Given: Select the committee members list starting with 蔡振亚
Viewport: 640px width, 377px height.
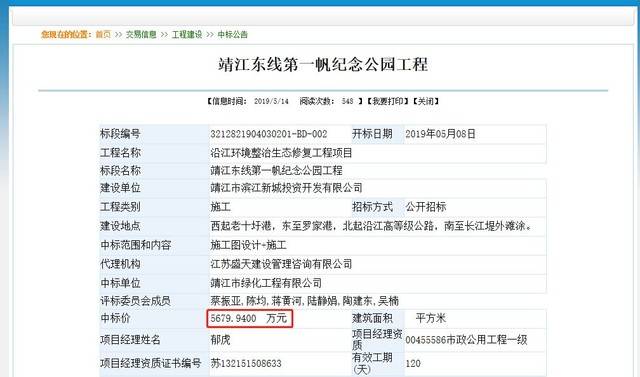Looking at the screenshot, I should point(304,301).
